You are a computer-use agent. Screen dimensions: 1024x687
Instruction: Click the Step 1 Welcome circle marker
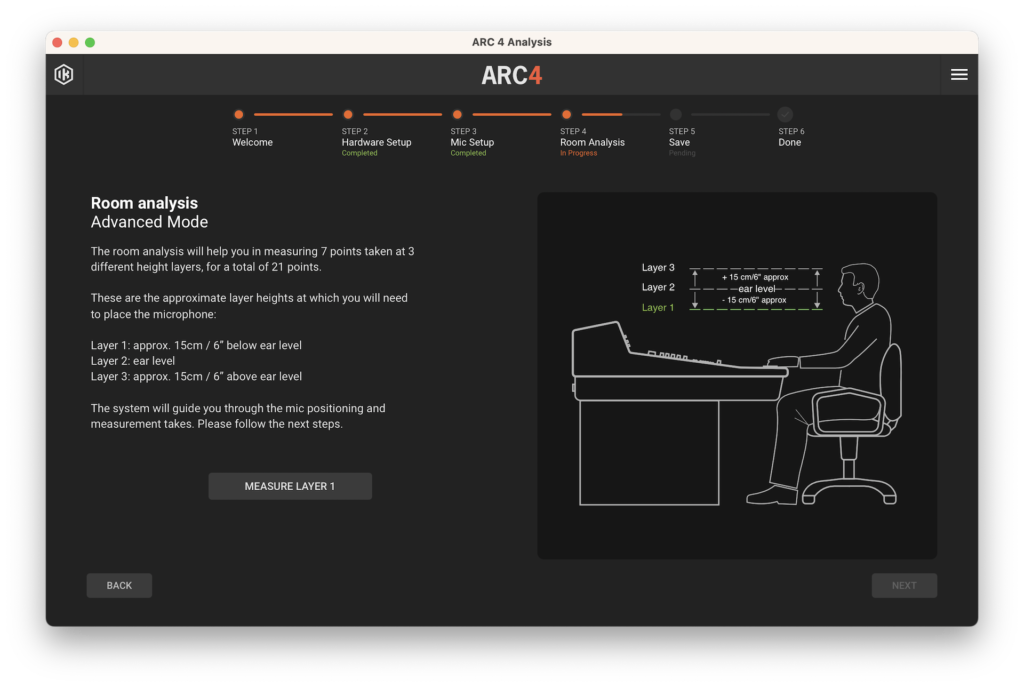pyautogui.click(x=238, y=115)
